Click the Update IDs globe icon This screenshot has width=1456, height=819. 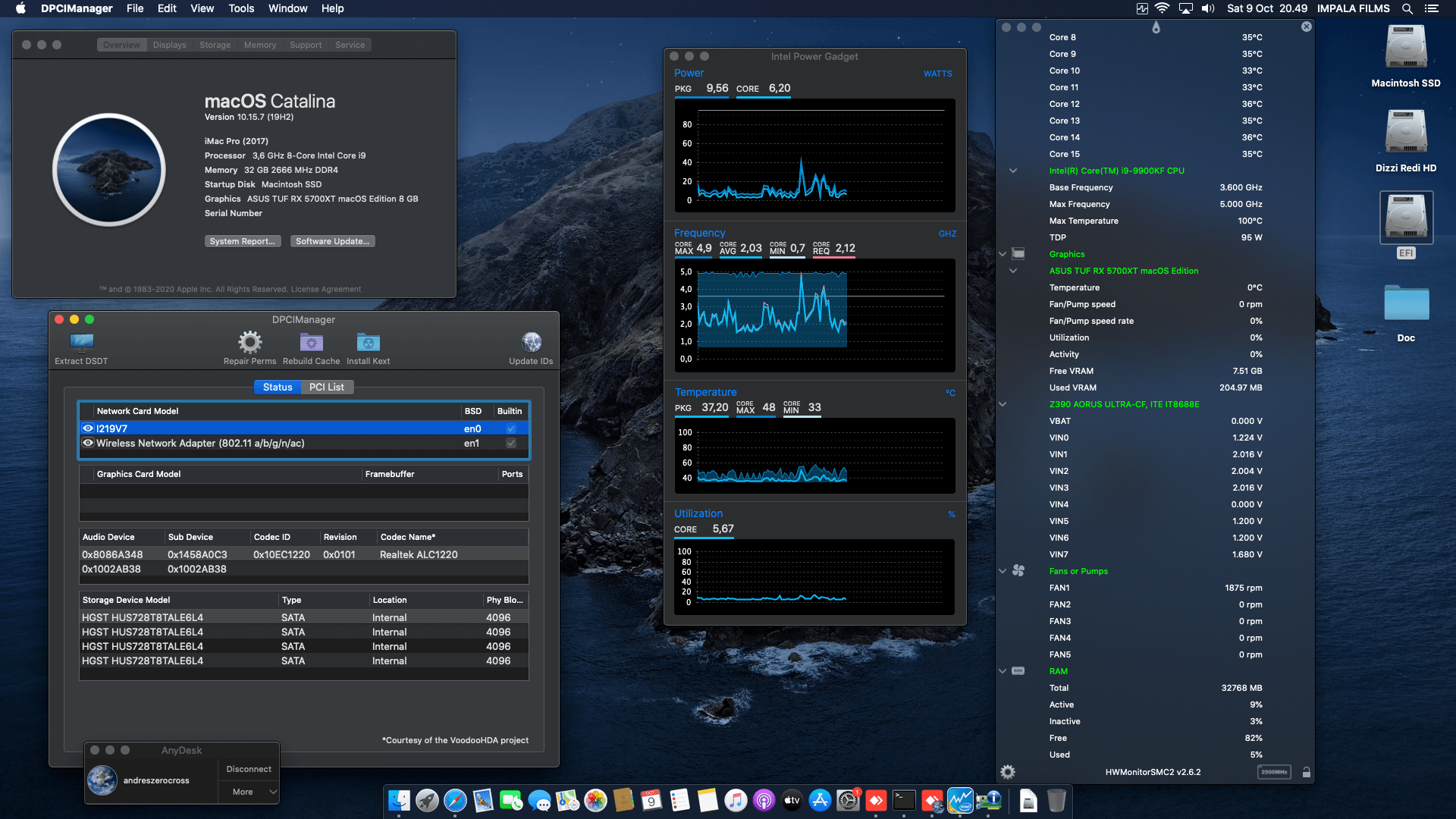531,342
